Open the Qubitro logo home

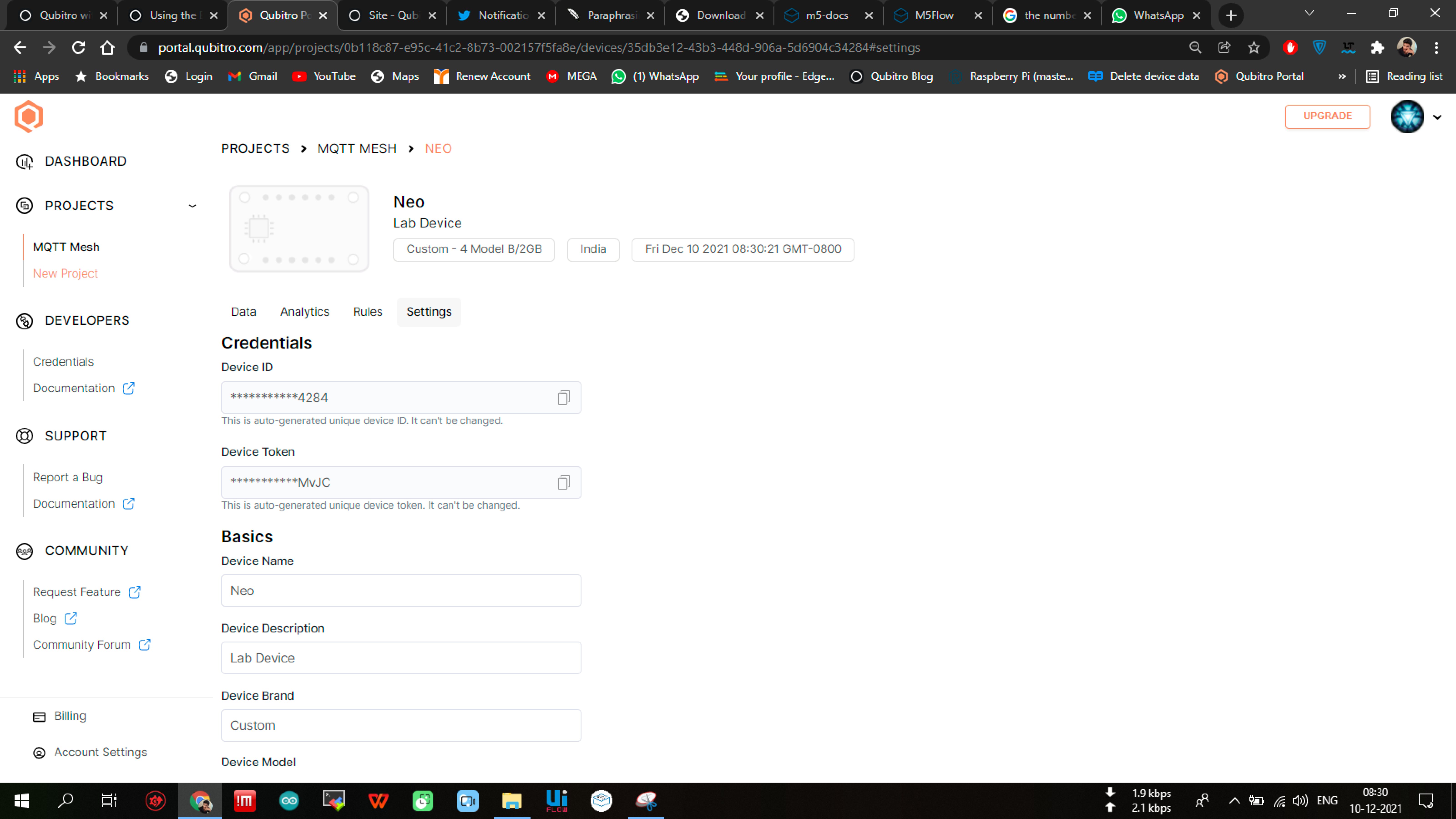[x=28, y=116]
